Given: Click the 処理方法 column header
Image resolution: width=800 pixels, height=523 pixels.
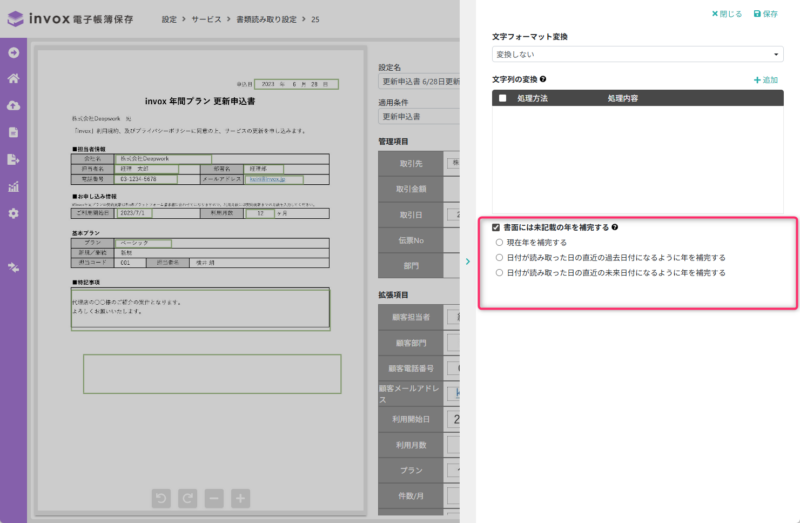Looking at the screenshot, I should 532,98.
